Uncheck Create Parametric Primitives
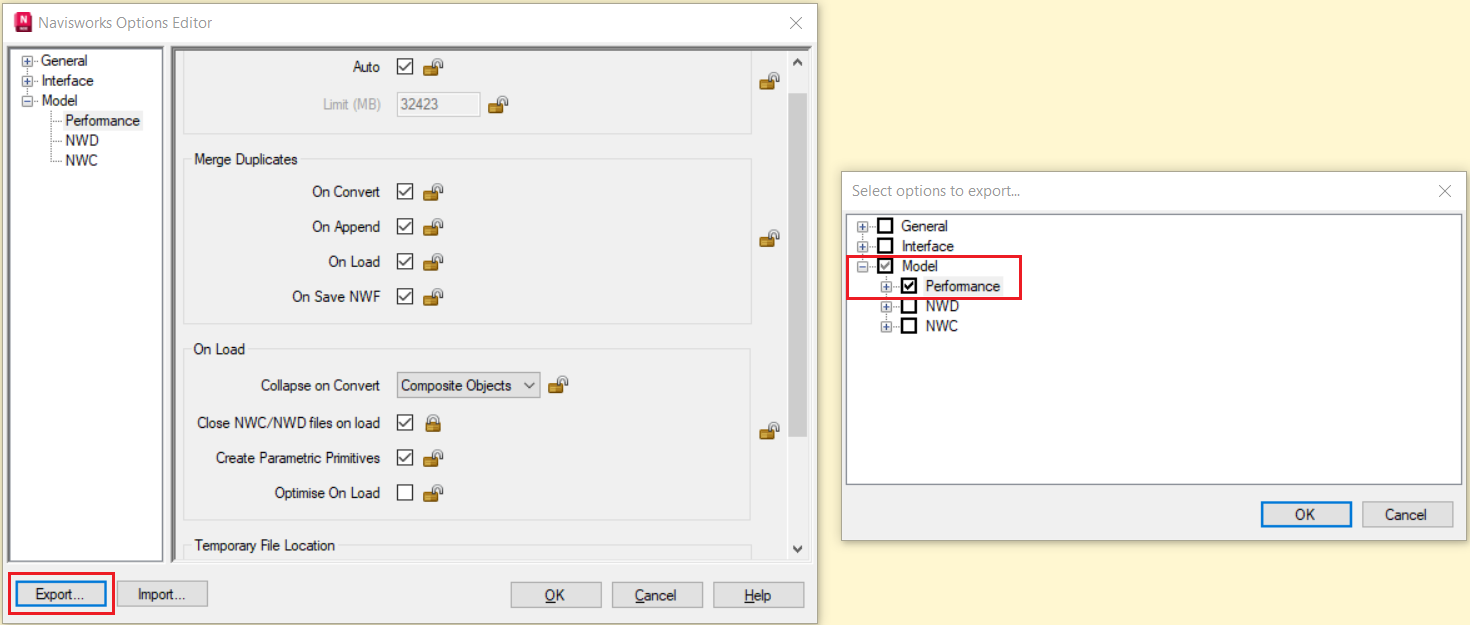 click(x=405, y=458)
